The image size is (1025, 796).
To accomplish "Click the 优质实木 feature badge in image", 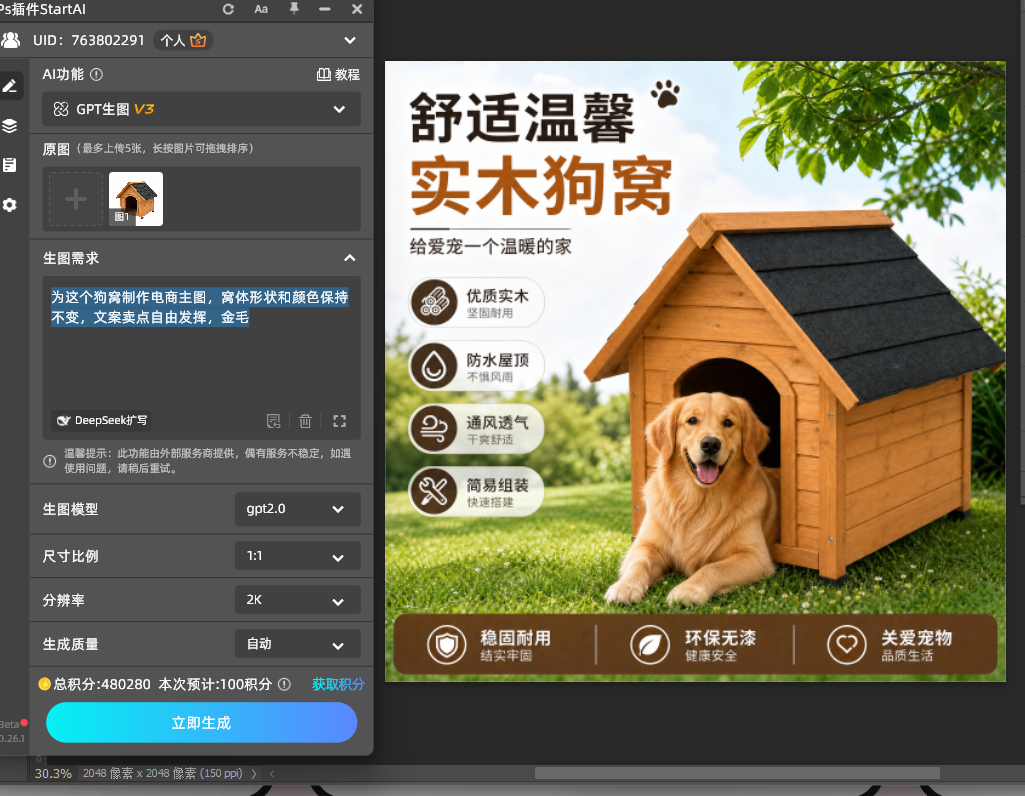I will (477, 303).
